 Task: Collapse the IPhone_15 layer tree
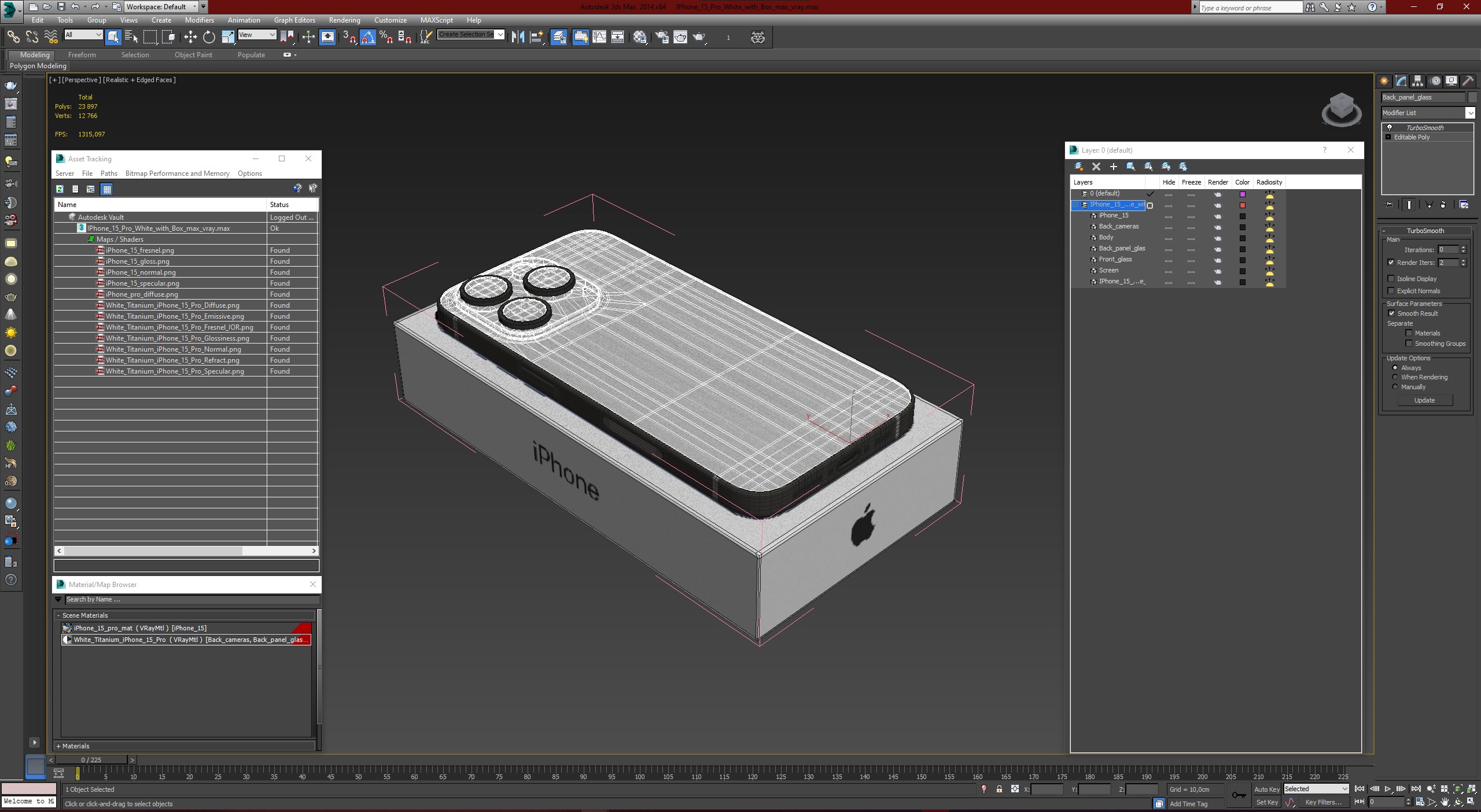(x=1075, y=205)
